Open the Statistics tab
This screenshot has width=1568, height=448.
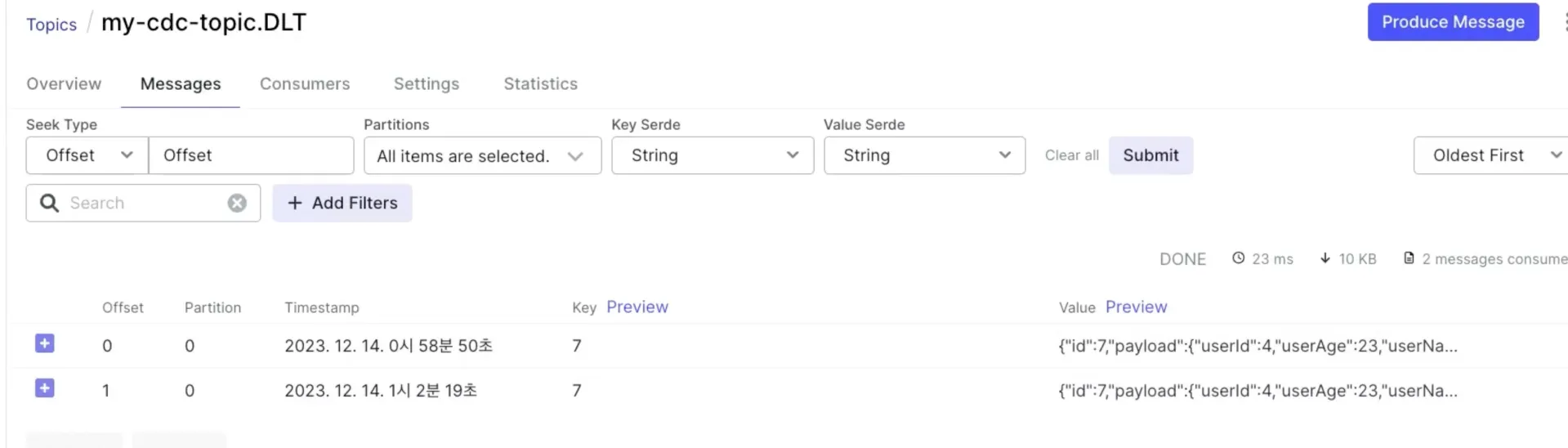coord(540,83)
